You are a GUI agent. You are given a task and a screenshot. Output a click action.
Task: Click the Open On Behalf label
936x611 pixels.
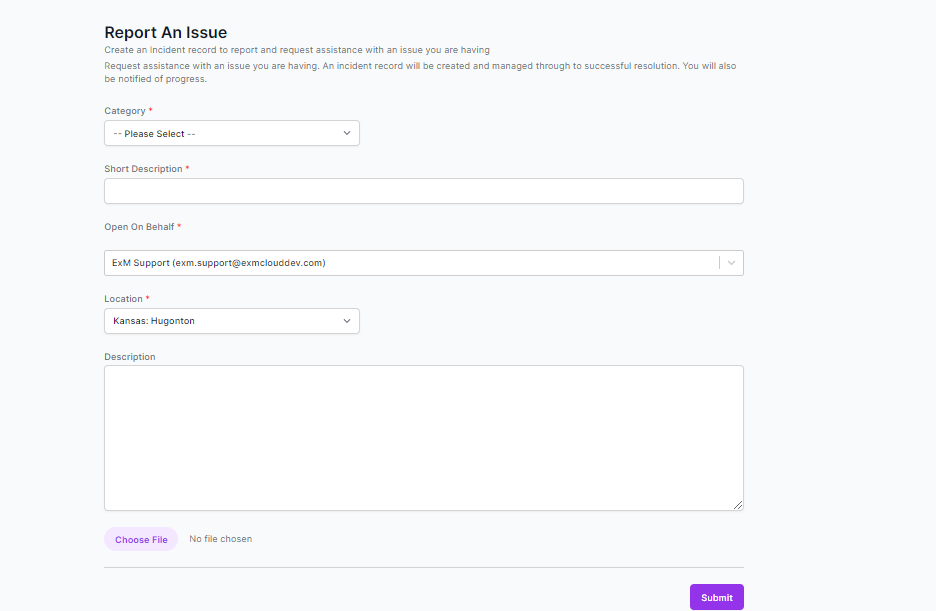pos(139,227)
